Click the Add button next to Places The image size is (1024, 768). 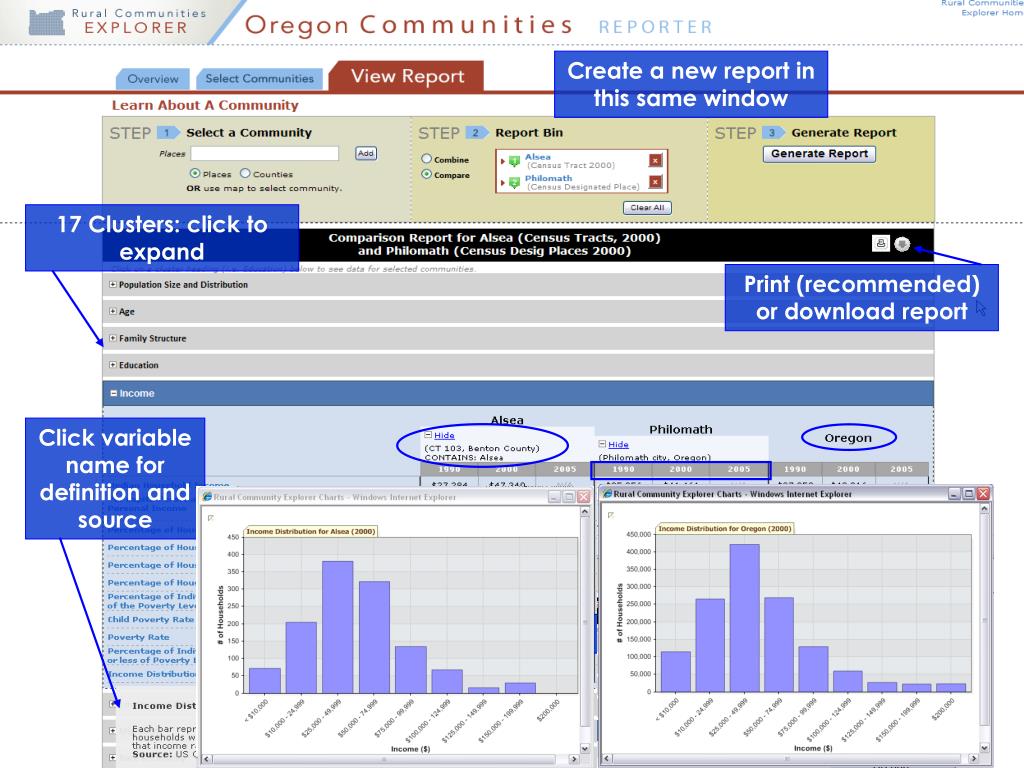[x=366, y=153]
